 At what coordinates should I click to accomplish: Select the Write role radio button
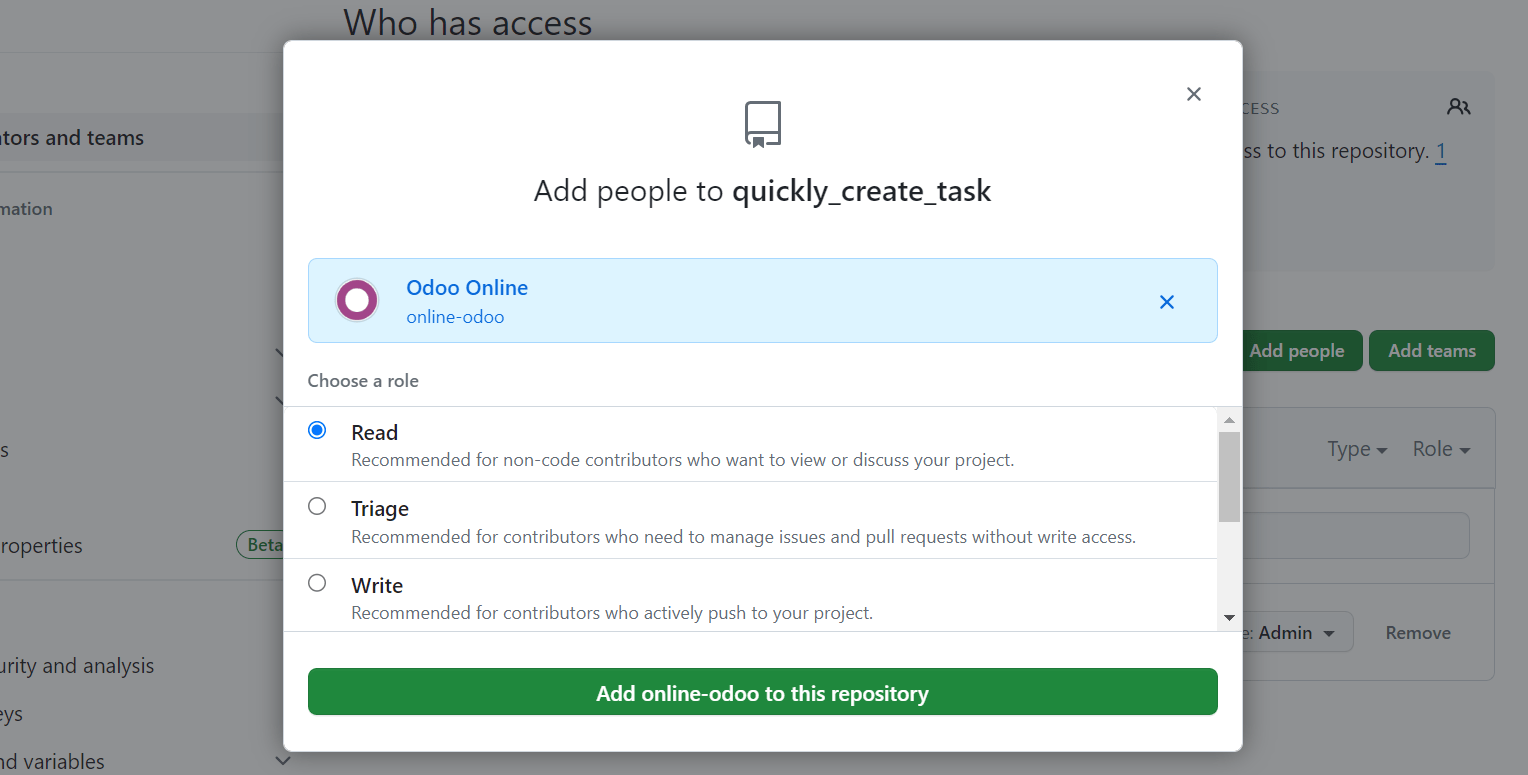point(317,582)
